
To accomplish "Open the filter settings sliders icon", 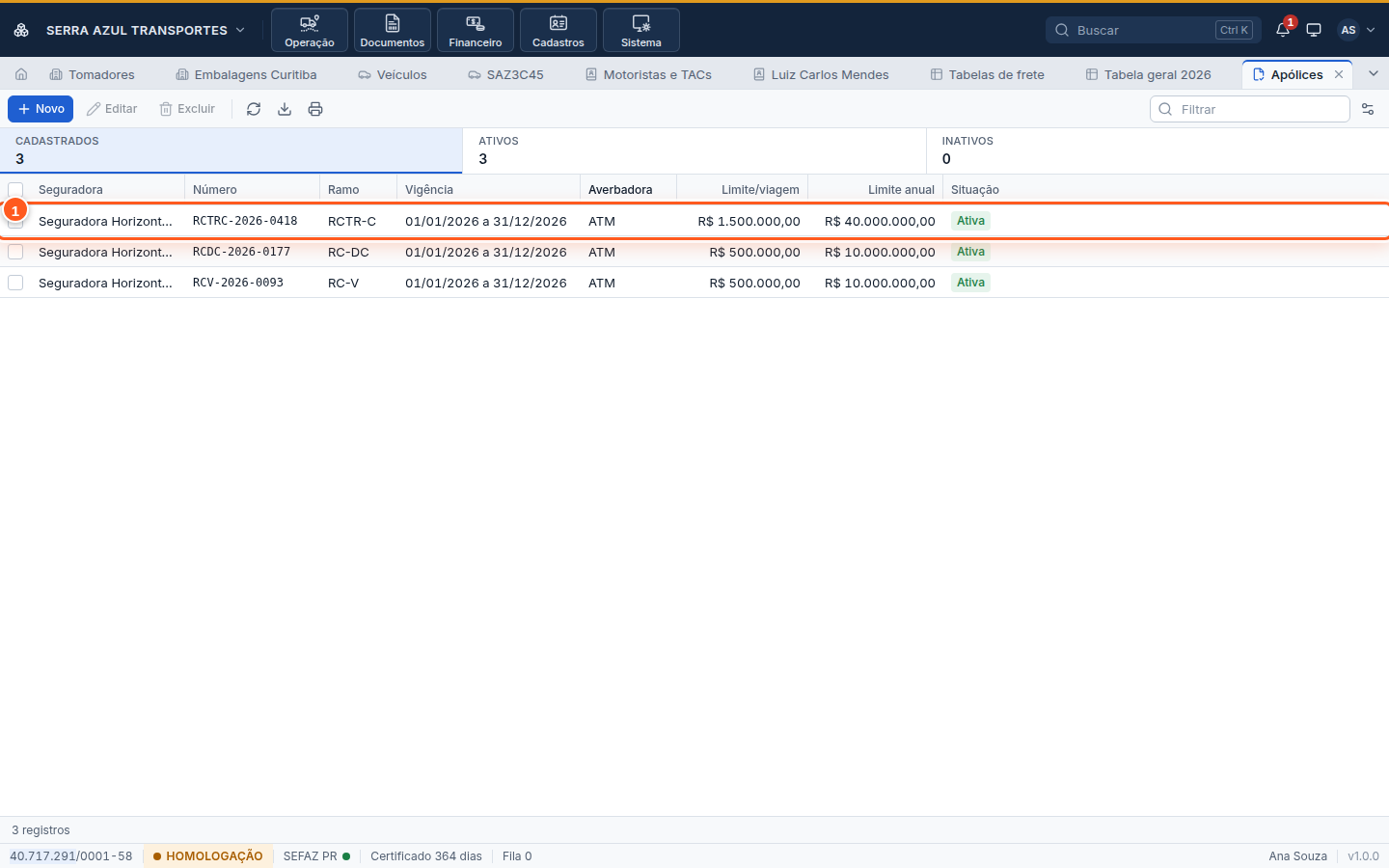I will click(1368, 109).
